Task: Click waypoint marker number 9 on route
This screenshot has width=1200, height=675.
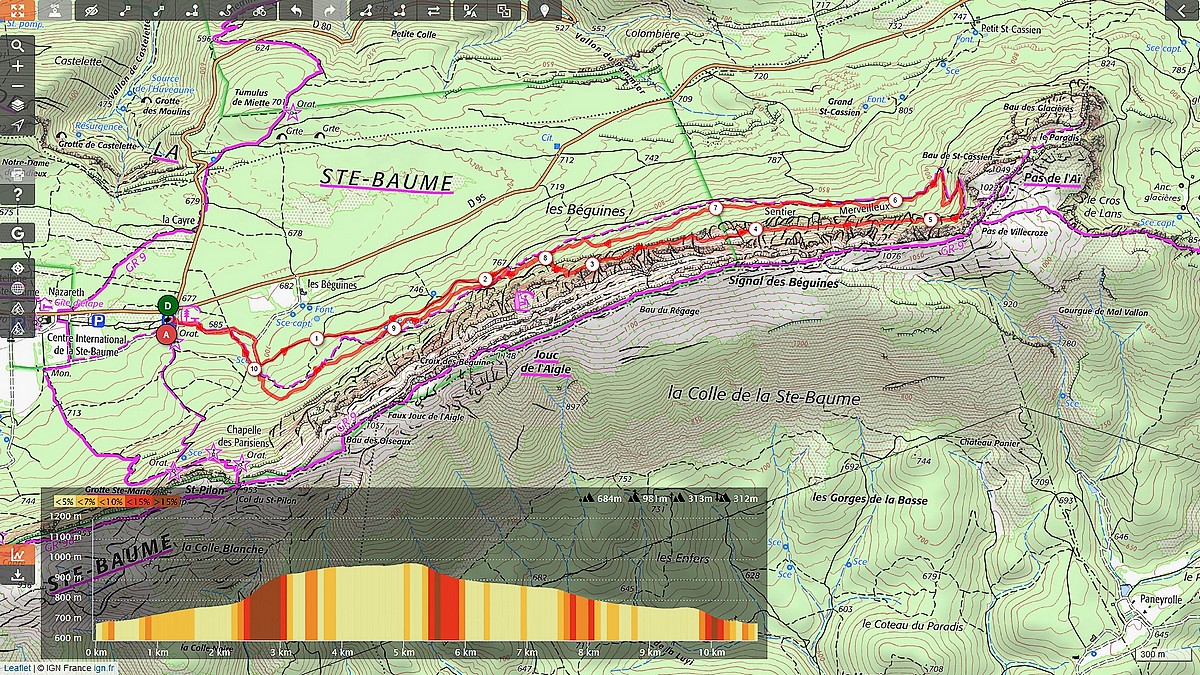Action: point(394,328)
